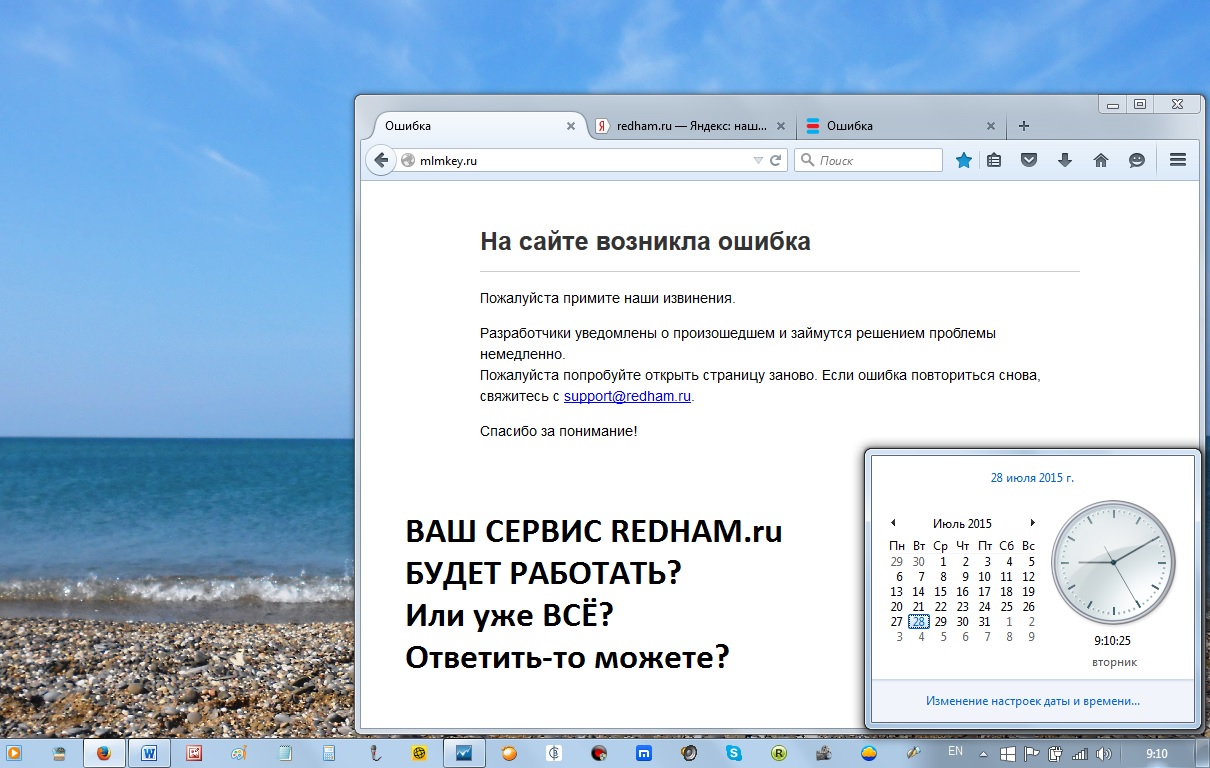
Task: Go to previous month in calendar
Action: [893, 523]
